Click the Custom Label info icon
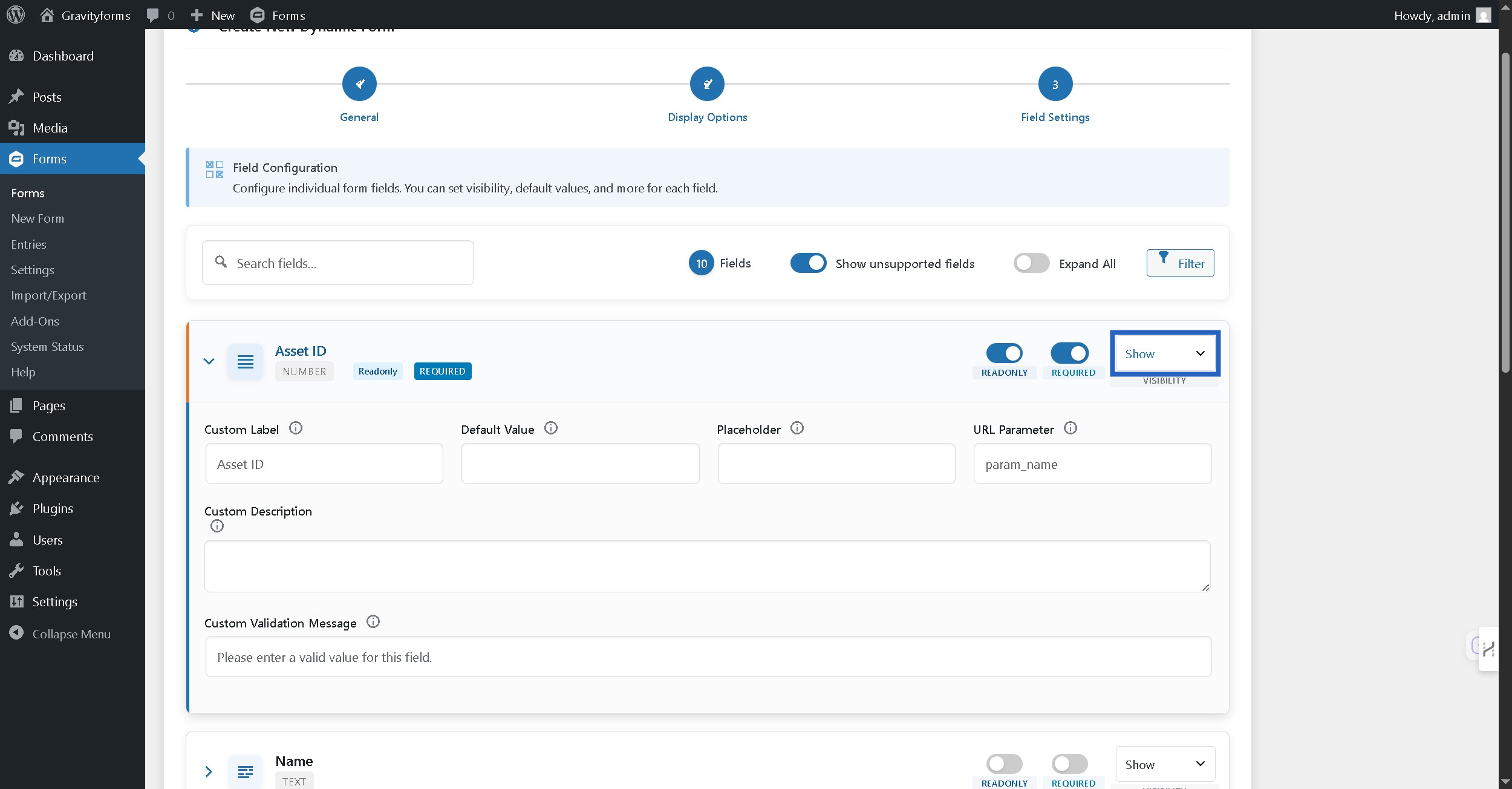 pos(295,428)
